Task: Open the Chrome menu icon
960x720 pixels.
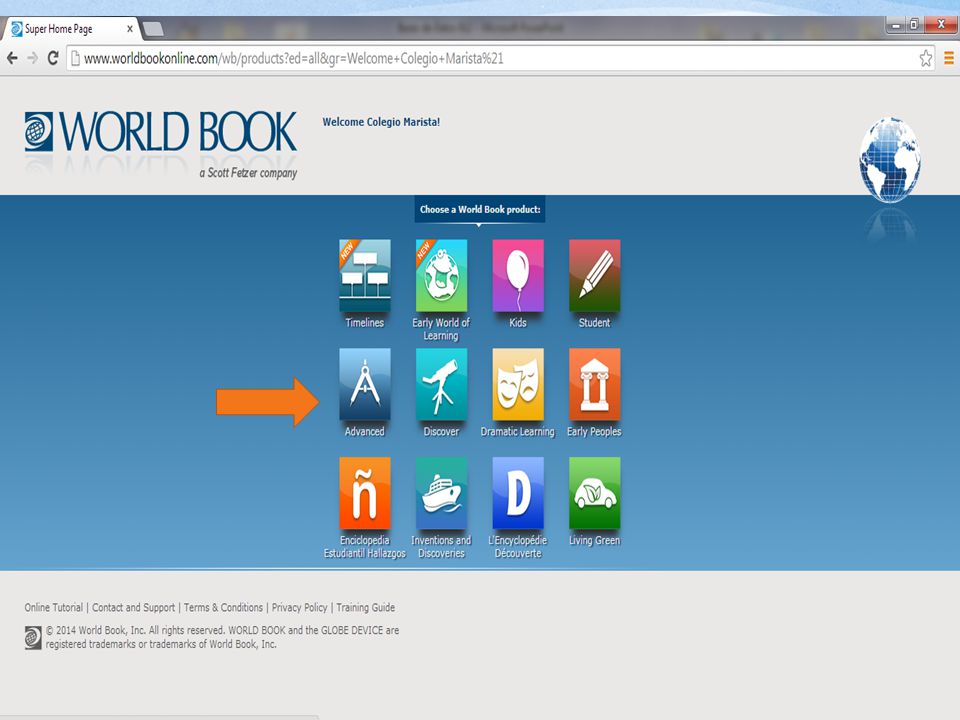Action: point(949,58)
